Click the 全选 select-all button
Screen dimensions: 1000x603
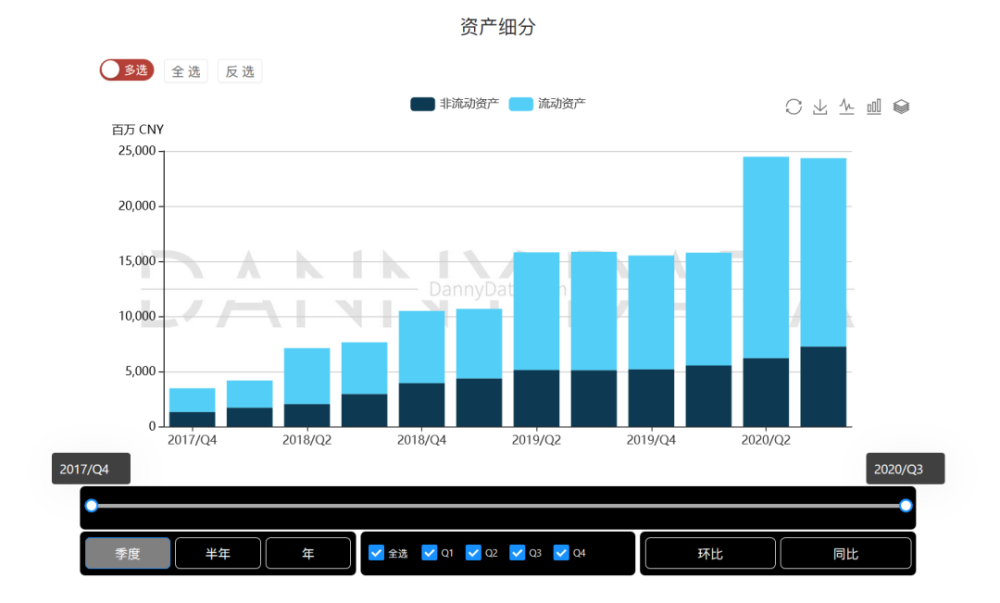point(185,71)
